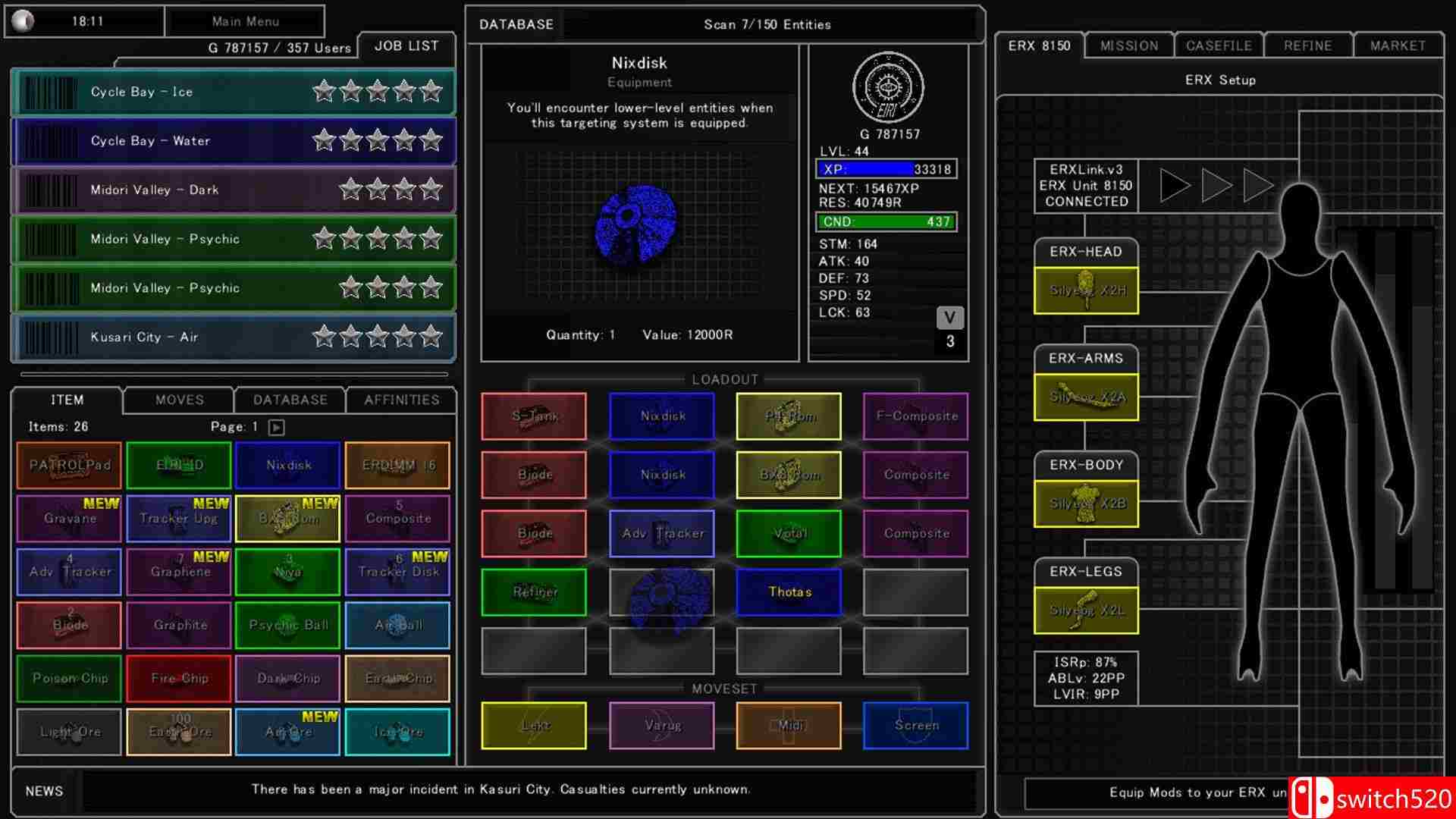The width and height of the screenshot is (1456, 819).
Task: Click the S-Tank loadout slot
Action: (534, 416)
